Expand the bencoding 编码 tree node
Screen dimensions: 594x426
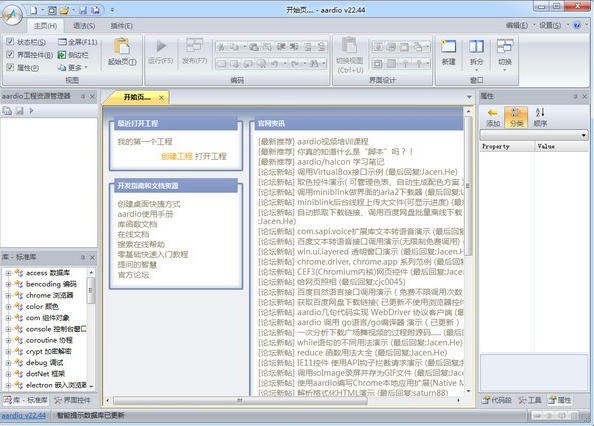[x=8, y=284]
